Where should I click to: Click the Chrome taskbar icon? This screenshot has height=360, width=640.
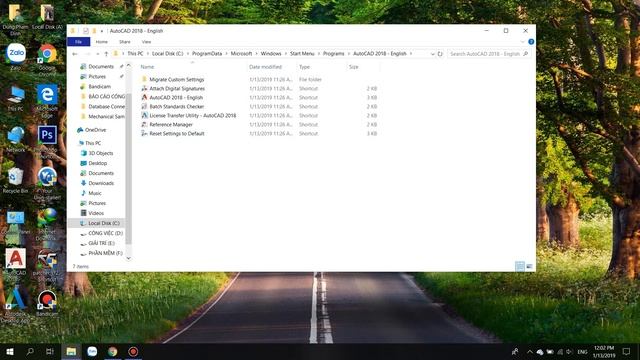point(112,351)
